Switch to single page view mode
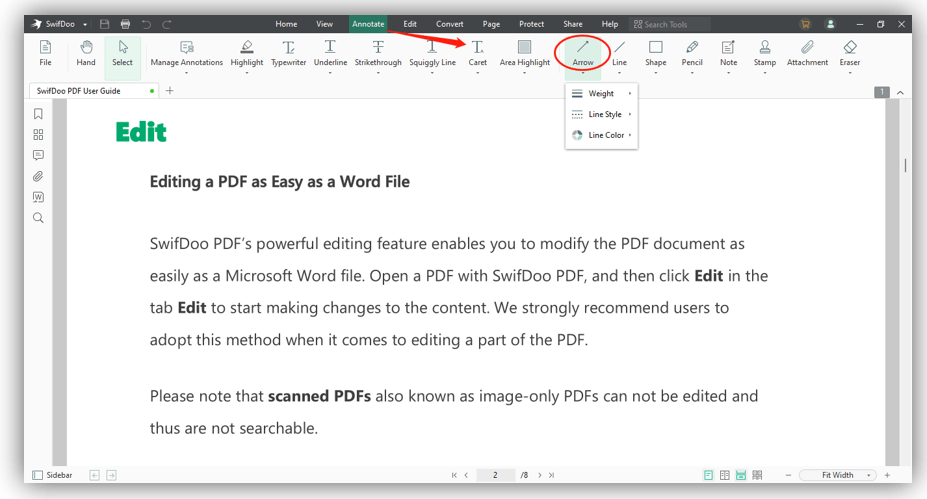 point(708,475)
